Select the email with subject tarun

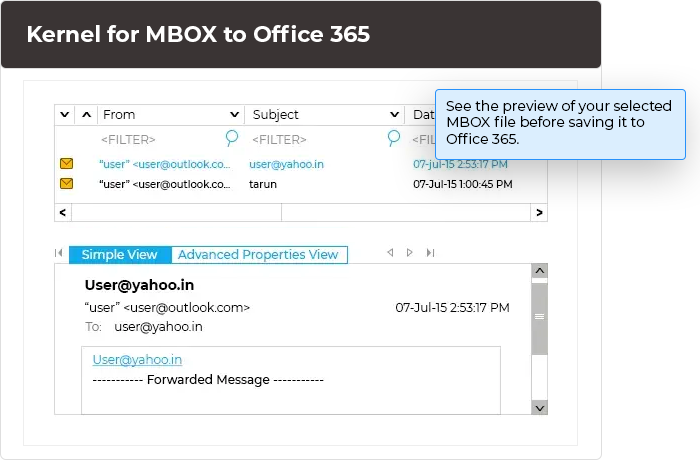301,184
